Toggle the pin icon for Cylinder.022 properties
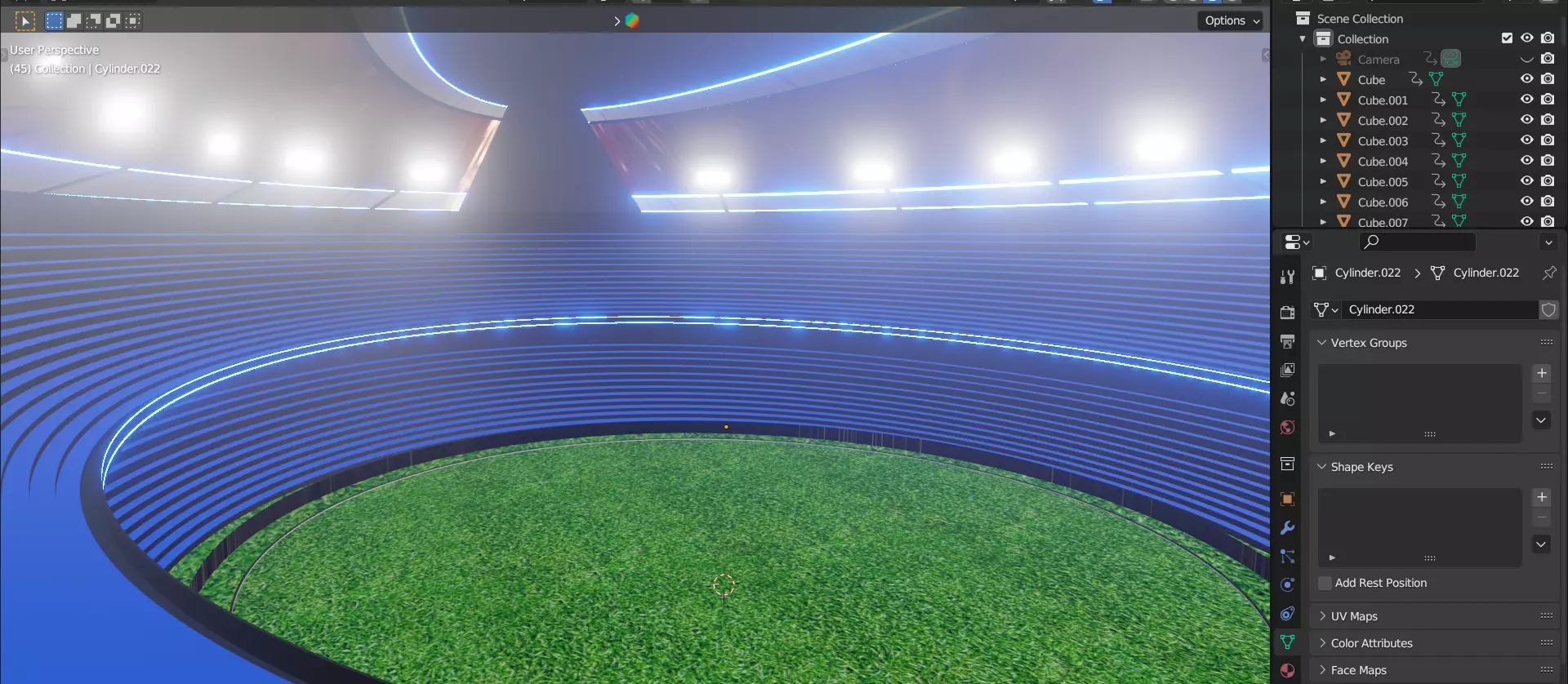The width and height of the screenshot is (1568, 684). click(1549, 273)
